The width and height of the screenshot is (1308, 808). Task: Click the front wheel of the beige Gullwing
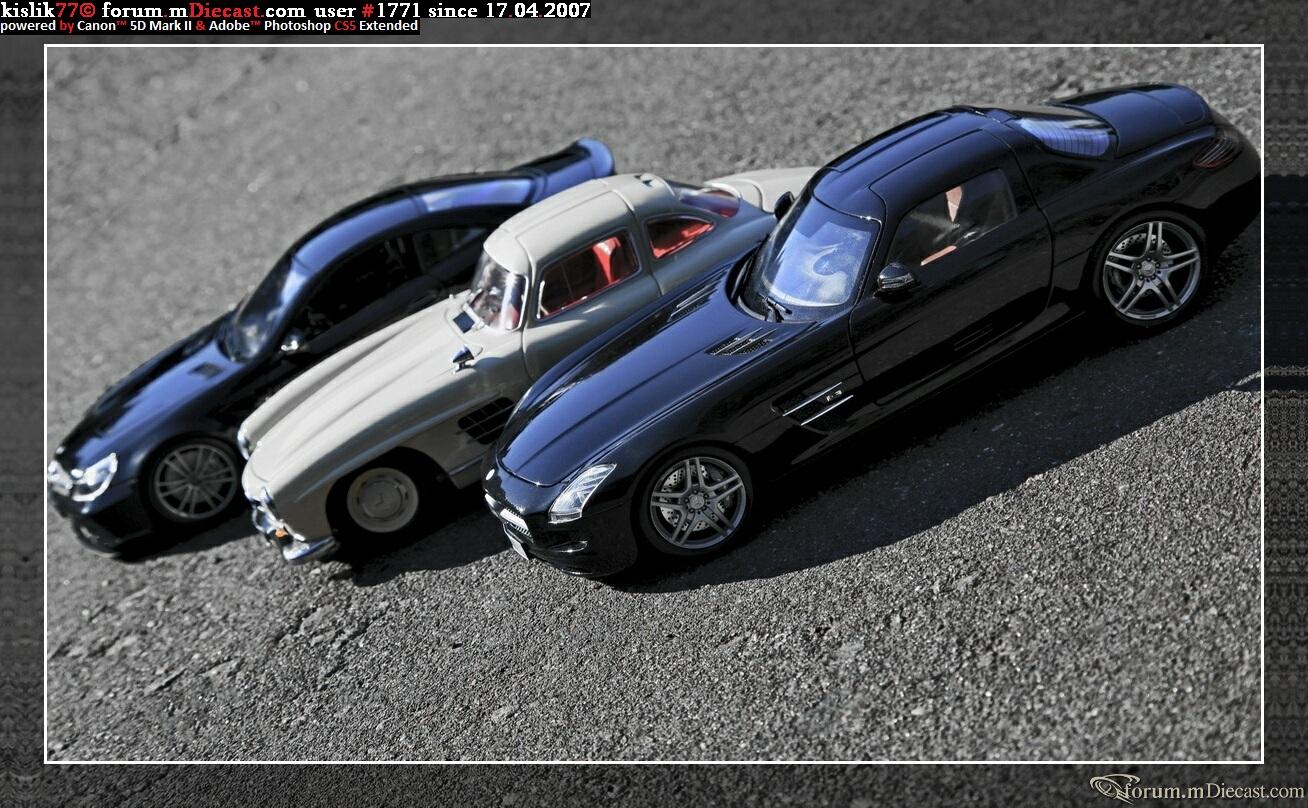click(382, 499)
